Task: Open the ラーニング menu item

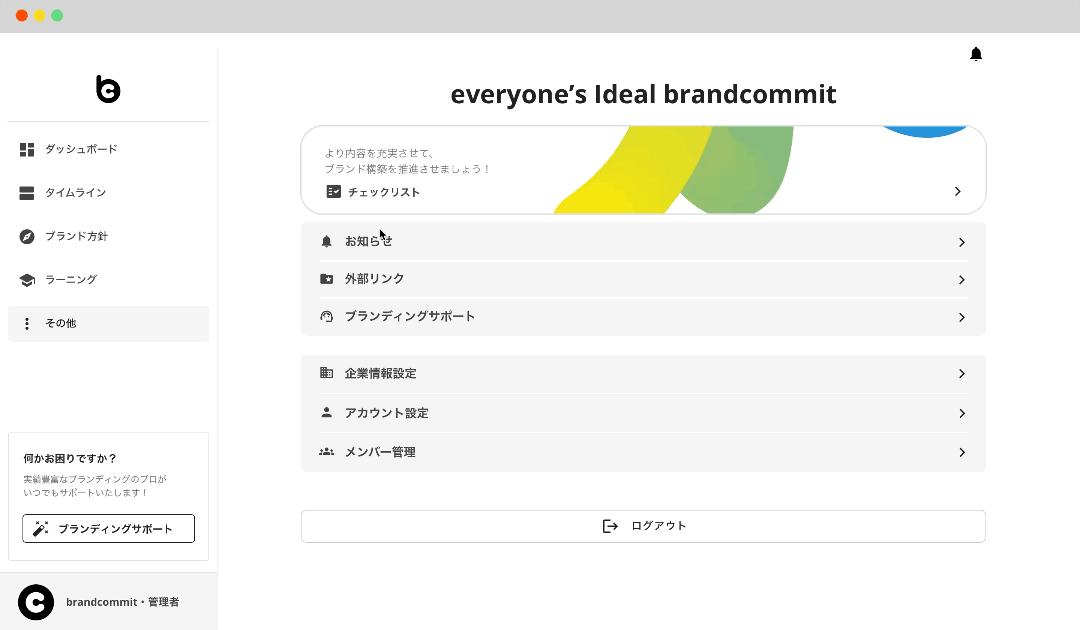Action: pyautogui.click(x=71, y=280)
